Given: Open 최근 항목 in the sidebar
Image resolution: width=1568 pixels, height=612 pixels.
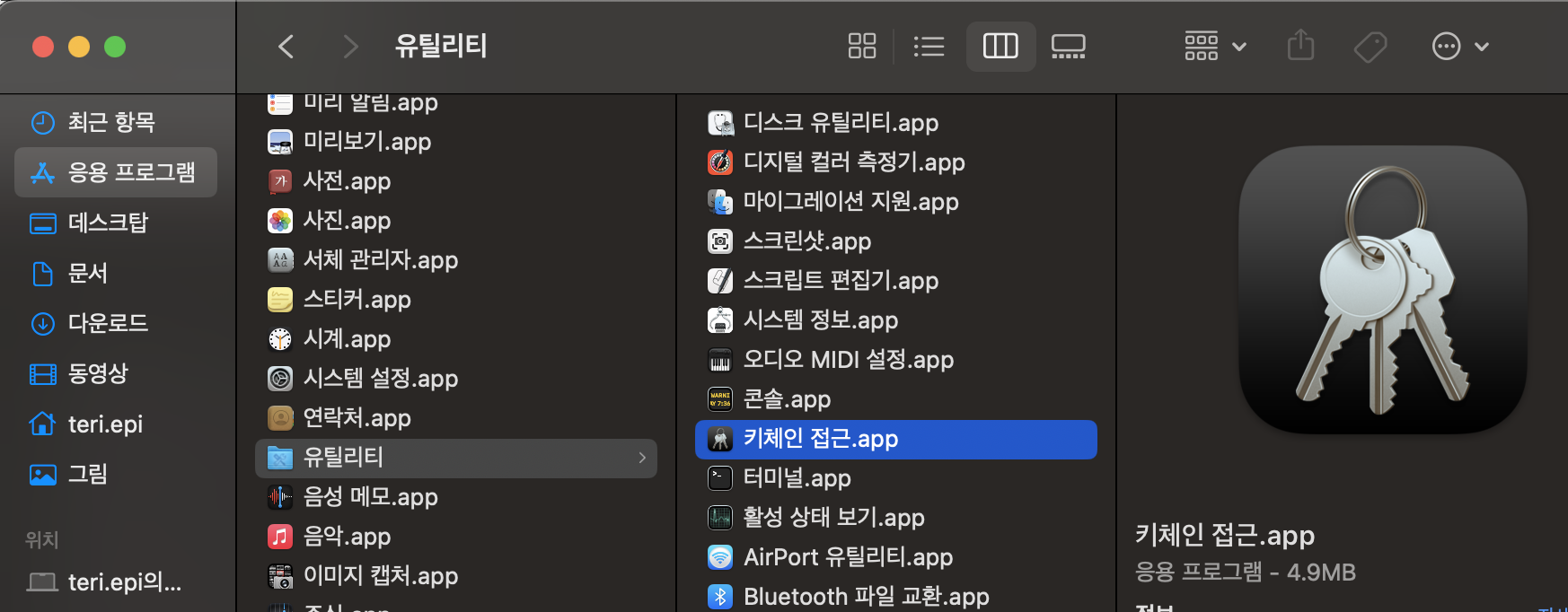Looking at the screenshot, I should pos(116,122).
